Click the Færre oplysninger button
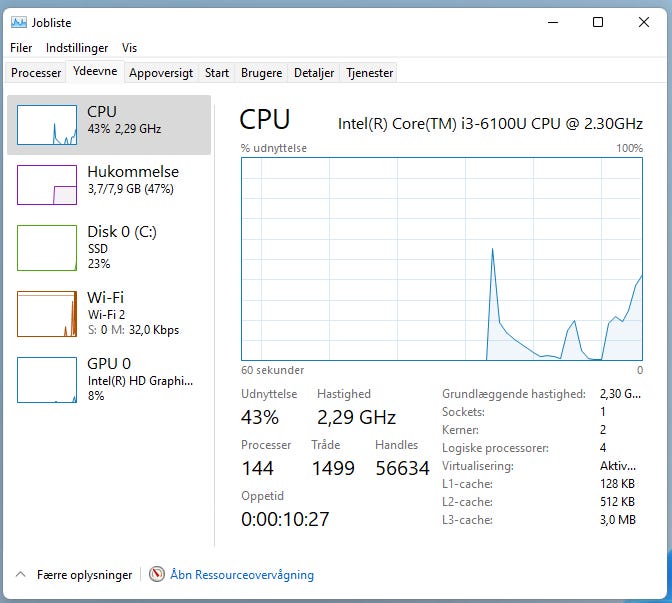 pos(74,575)
